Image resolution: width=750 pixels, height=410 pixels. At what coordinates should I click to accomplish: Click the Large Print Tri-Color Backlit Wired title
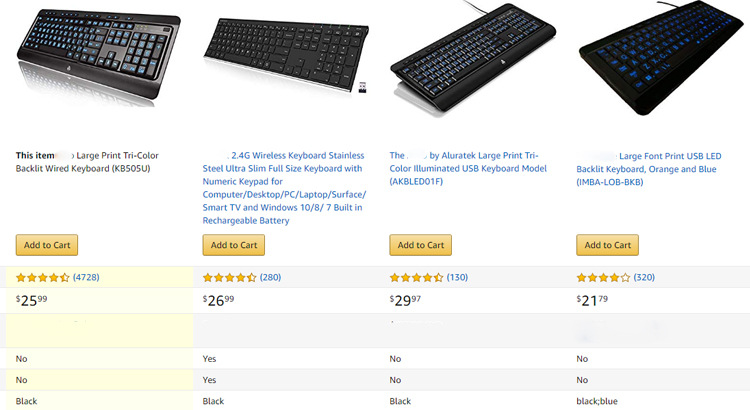[90, 163]
